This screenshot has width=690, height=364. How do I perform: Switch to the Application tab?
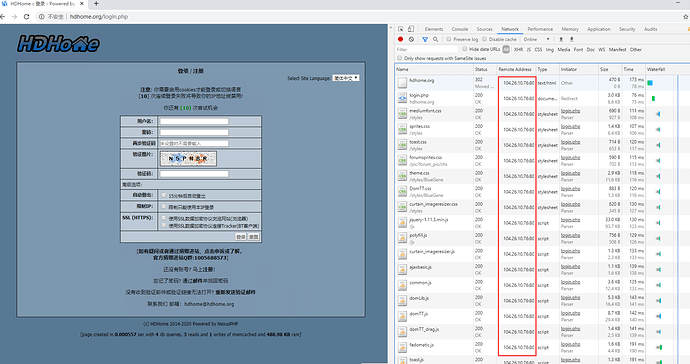pyautogui.click(x=598, y=29)
